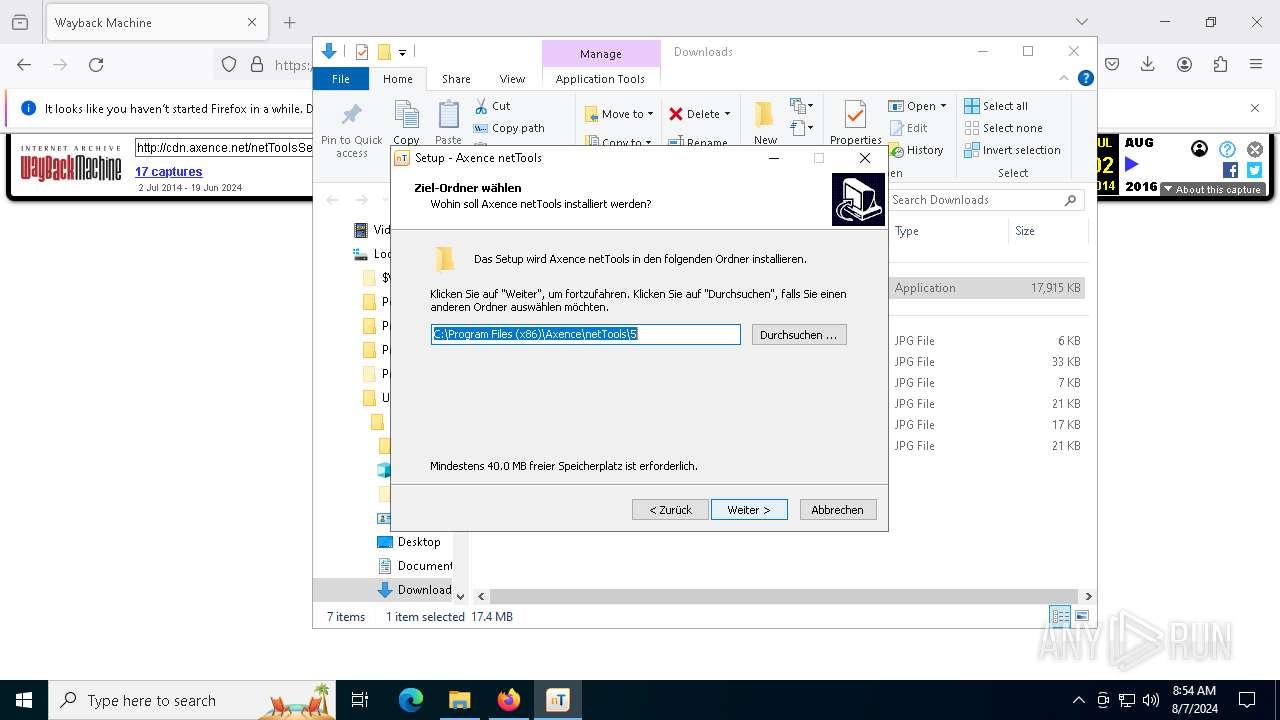Click the Wayback URL input field

point(225,148)
